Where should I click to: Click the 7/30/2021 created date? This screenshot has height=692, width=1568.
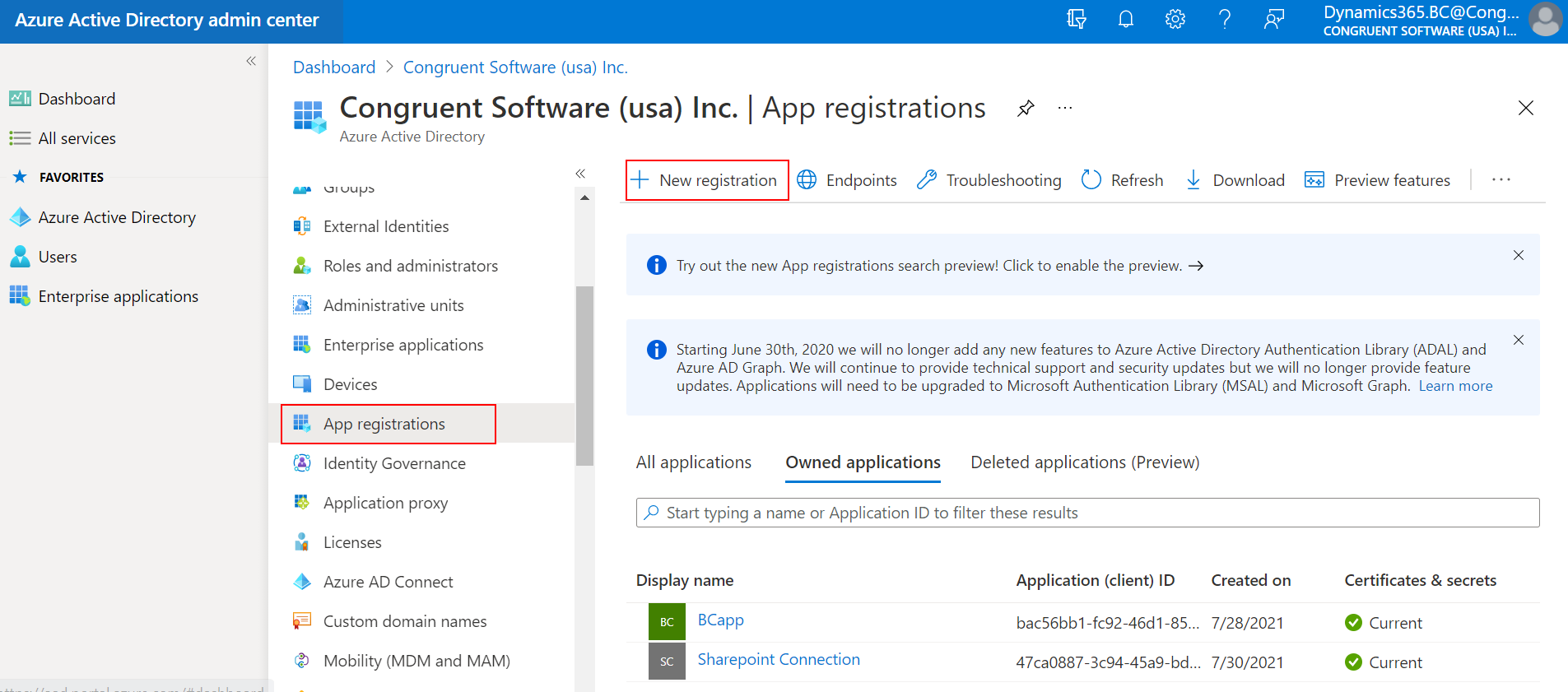tap(1247, 662)
